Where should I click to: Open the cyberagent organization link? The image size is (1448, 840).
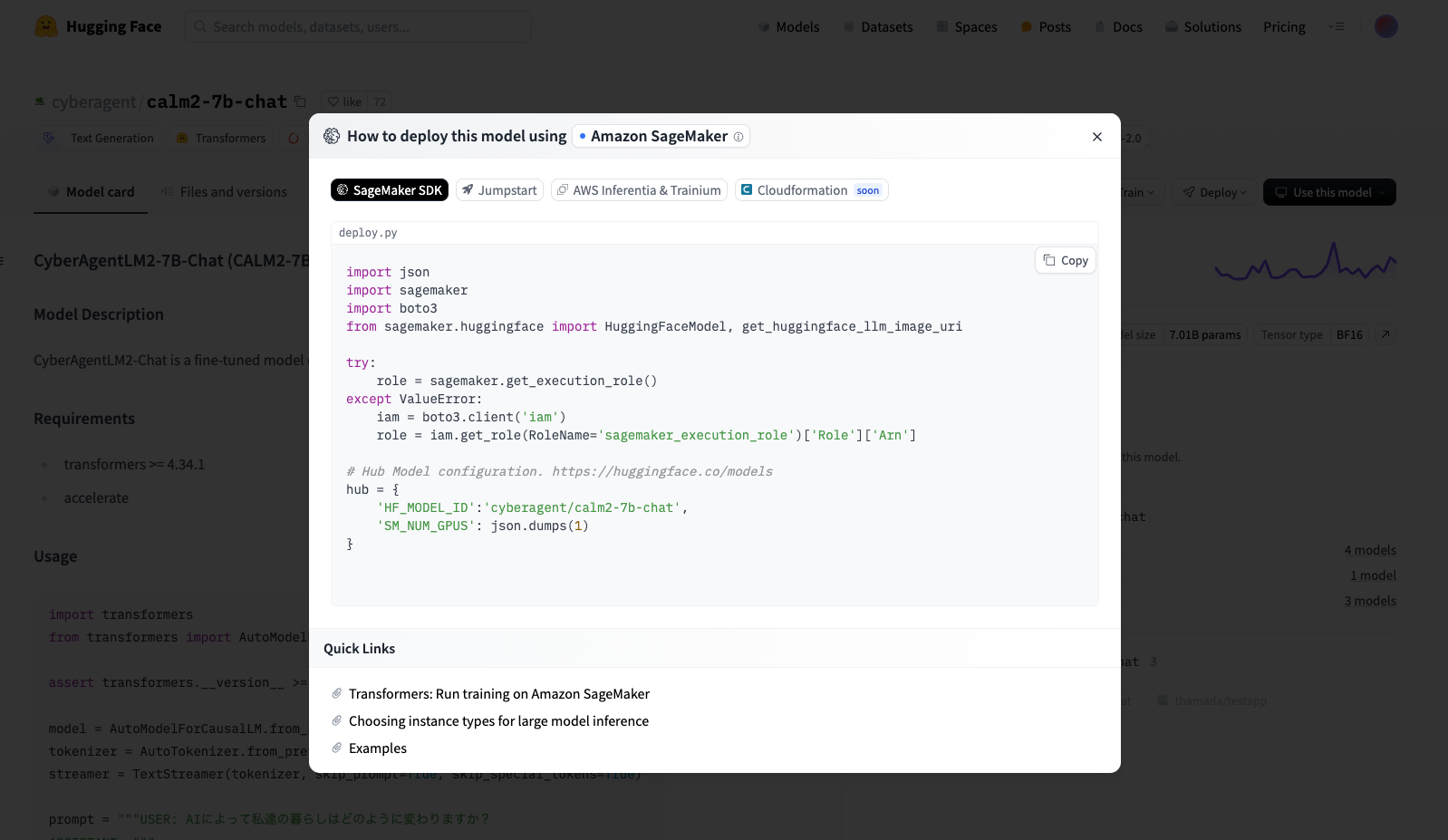(x=93, y=102)
